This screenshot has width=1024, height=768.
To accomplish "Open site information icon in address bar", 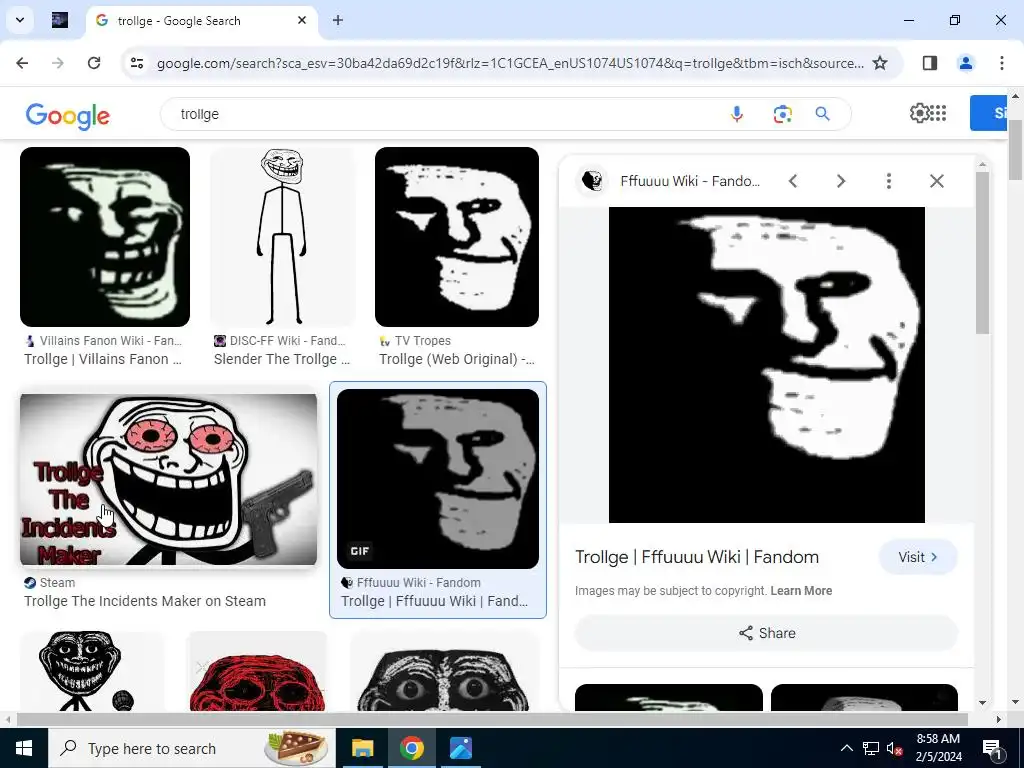I will coord(137,63).
